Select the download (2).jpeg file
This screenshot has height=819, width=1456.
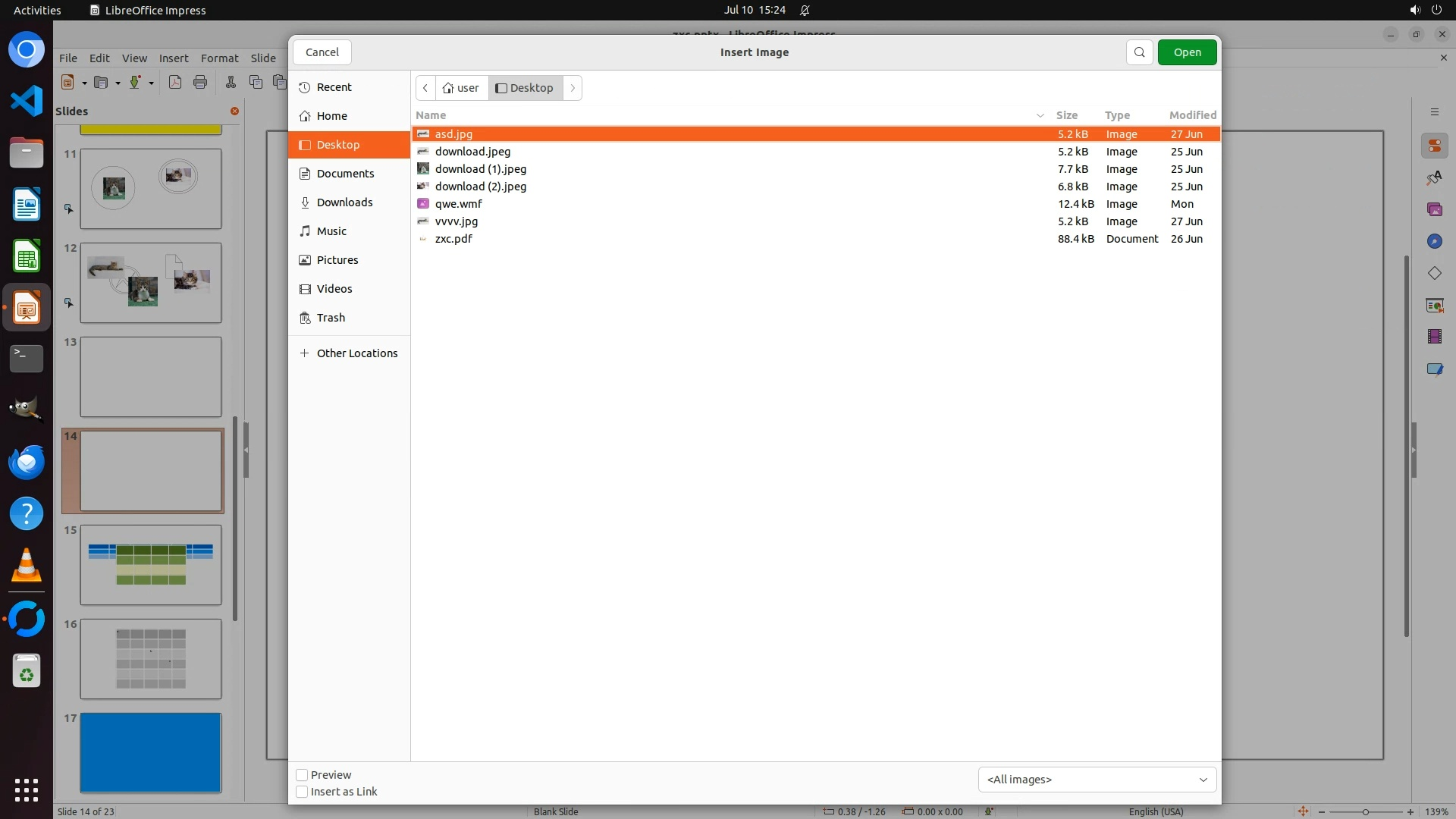[480, 187]
